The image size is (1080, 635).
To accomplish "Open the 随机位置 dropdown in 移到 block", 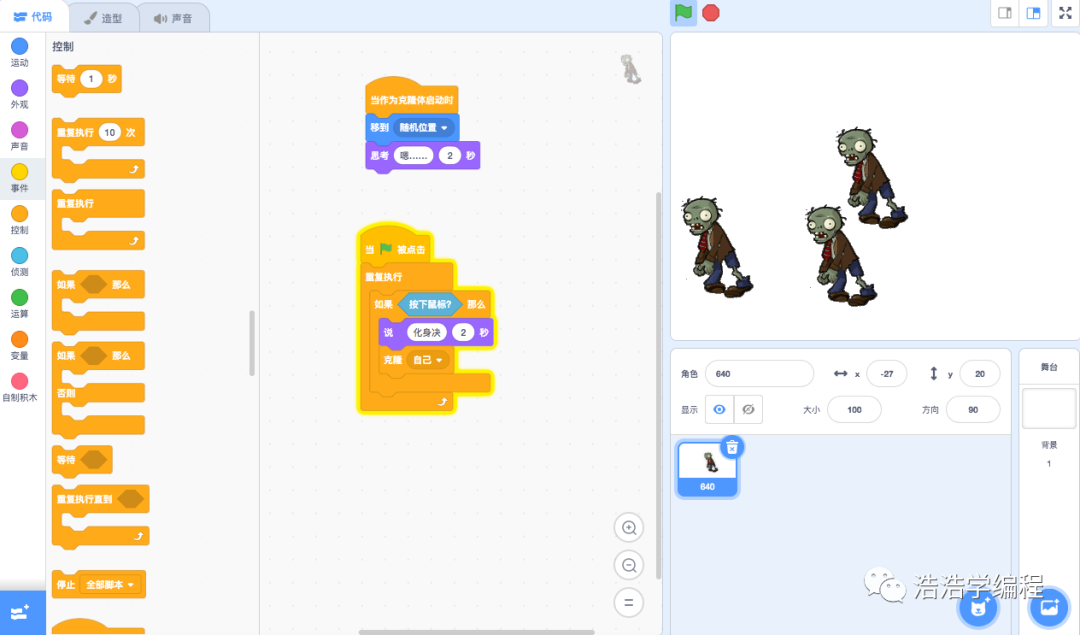I will click(x=424, y=127).
